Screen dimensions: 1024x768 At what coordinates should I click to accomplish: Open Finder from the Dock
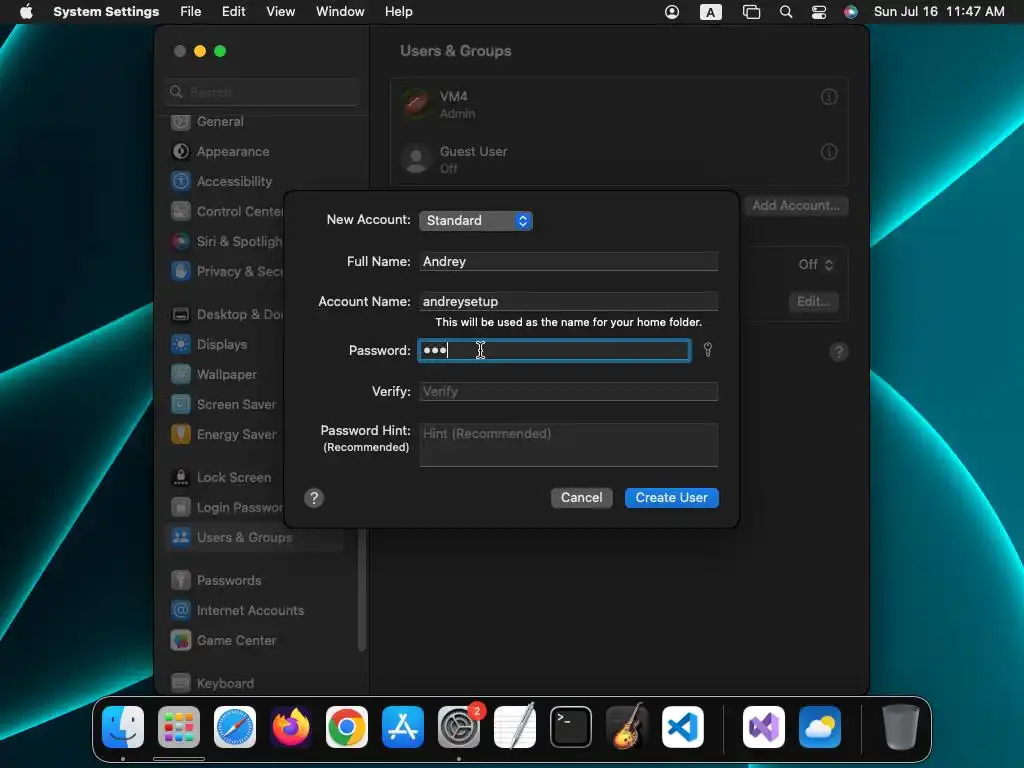[x=123, y=727]
